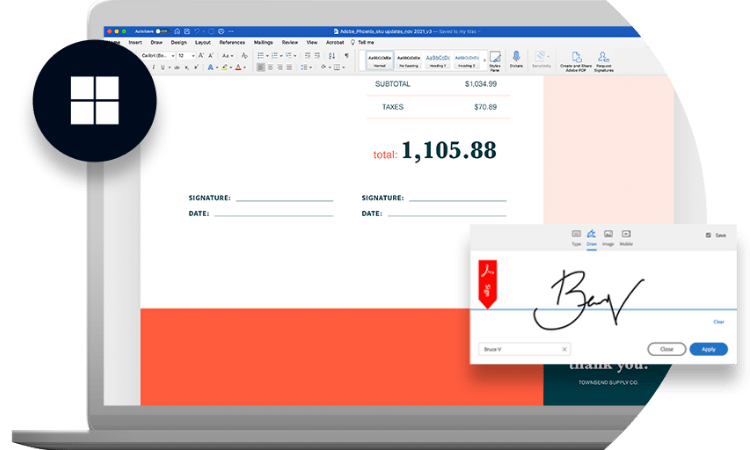Image resolution: width=750 pixels, height=450 pixels.
Task: Open the Mailings ribbon tab
Action: 263,43
